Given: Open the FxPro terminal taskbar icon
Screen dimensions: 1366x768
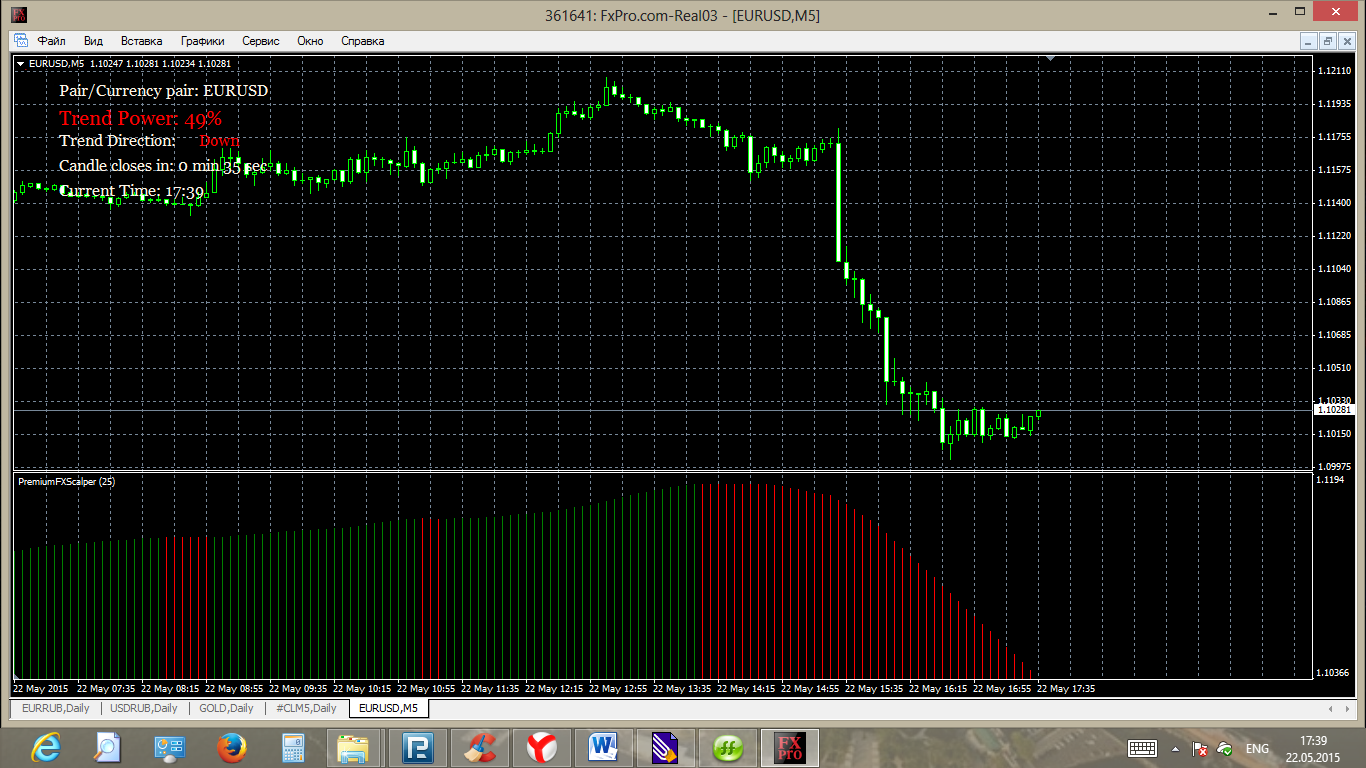Looking at the screenshot, I should point(790,747).
